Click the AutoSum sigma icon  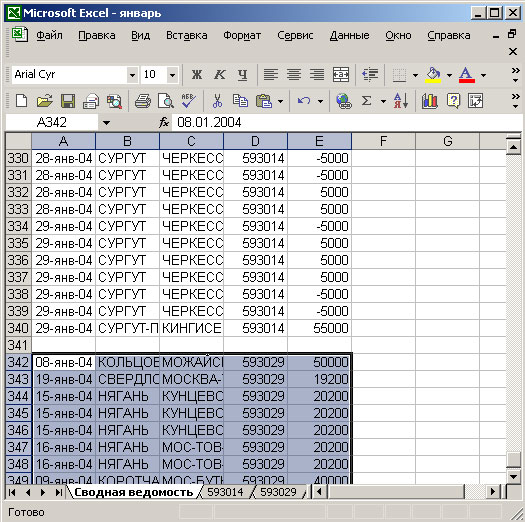point(367,101)
